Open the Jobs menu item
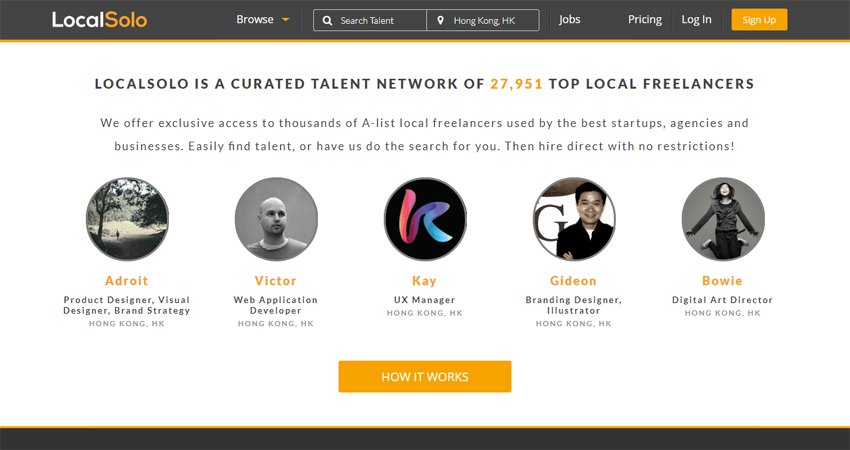This screenshot has width=850, height=450. (570, 19)
